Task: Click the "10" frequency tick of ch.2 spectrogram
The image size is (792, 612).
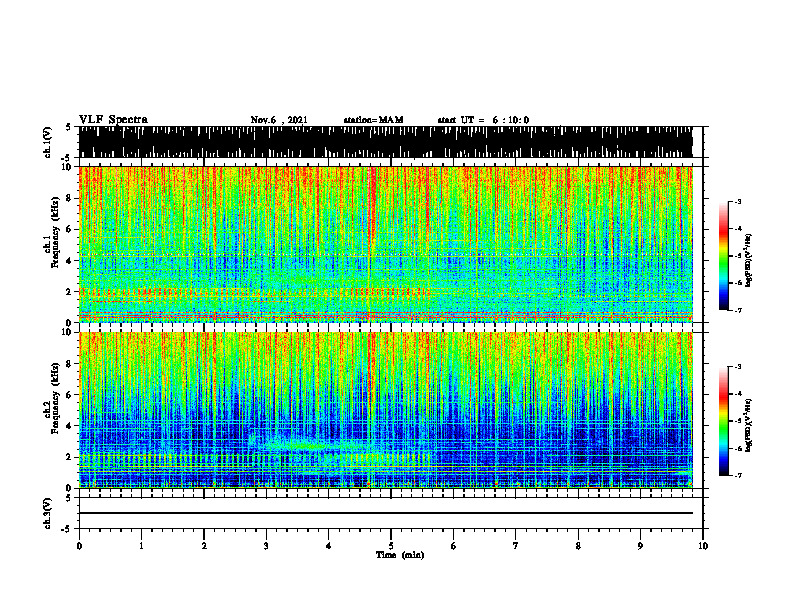Action: point(69,332)
